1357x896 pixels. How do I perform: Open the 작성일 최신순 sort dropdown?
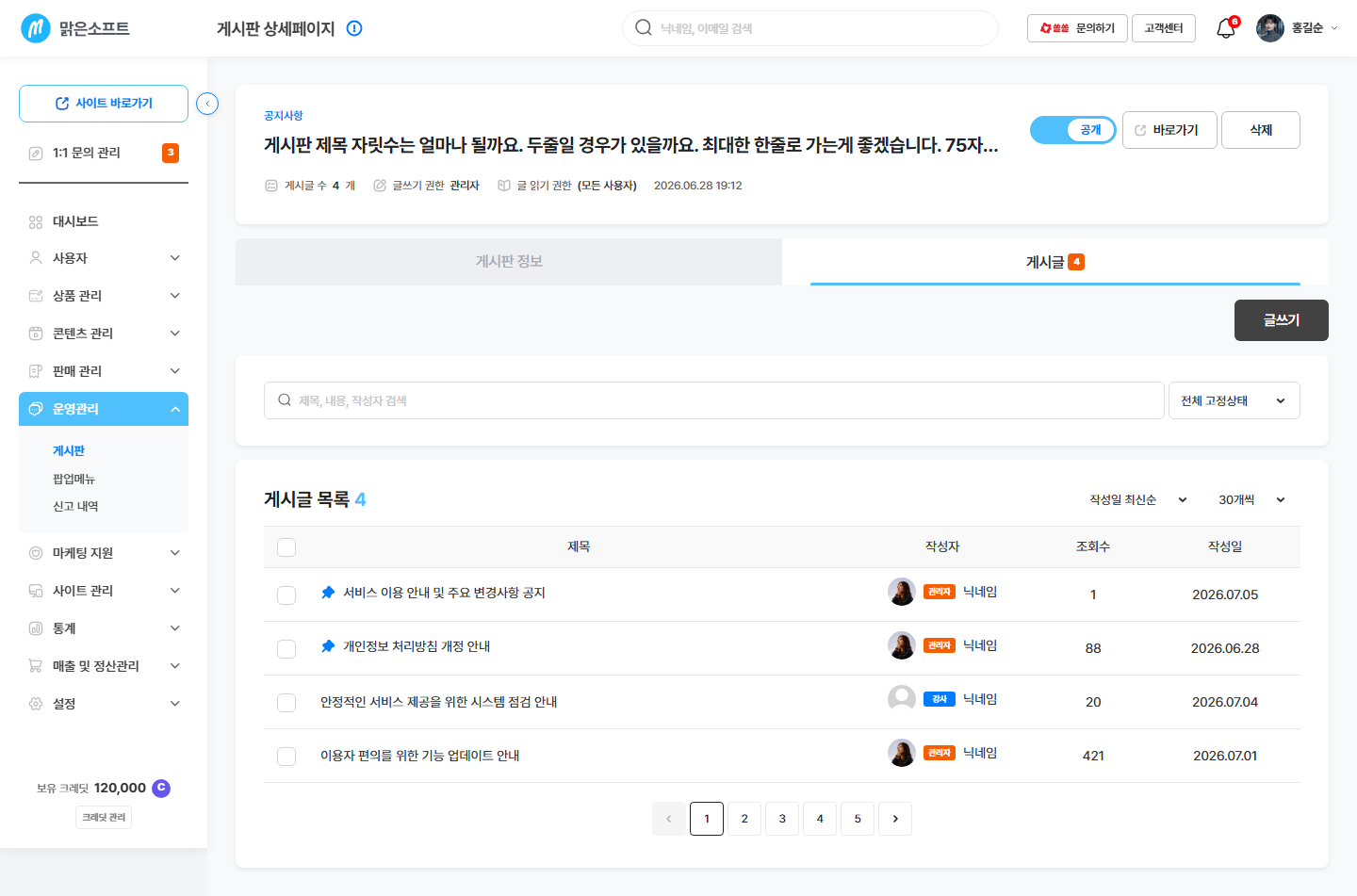point(1138,499)
